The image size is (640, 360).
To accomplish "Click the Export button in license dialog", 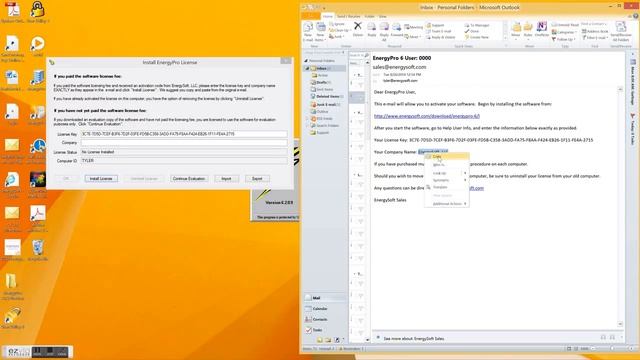I will coord(257,179).
